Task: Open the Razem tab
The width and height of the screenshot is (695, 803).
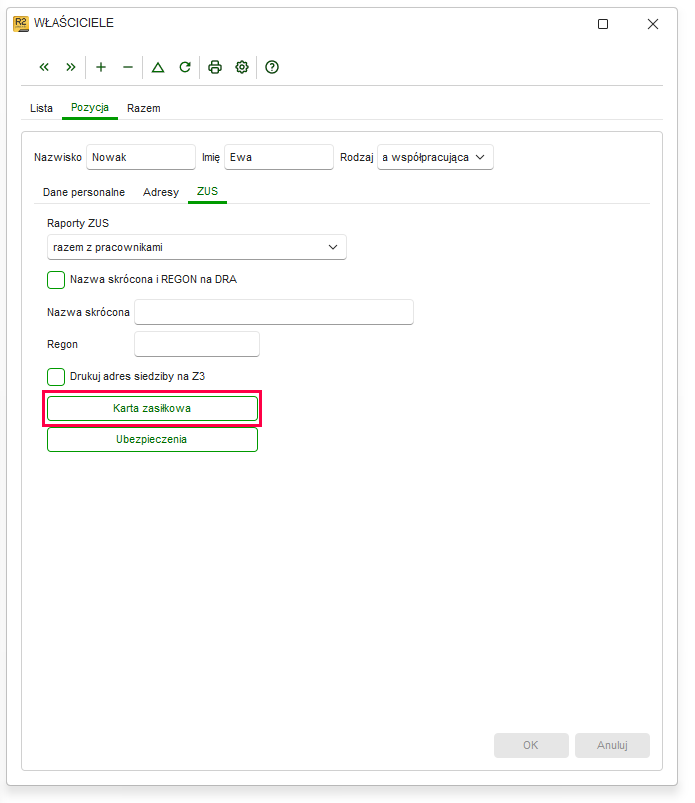Action: [x=144, y=108]
